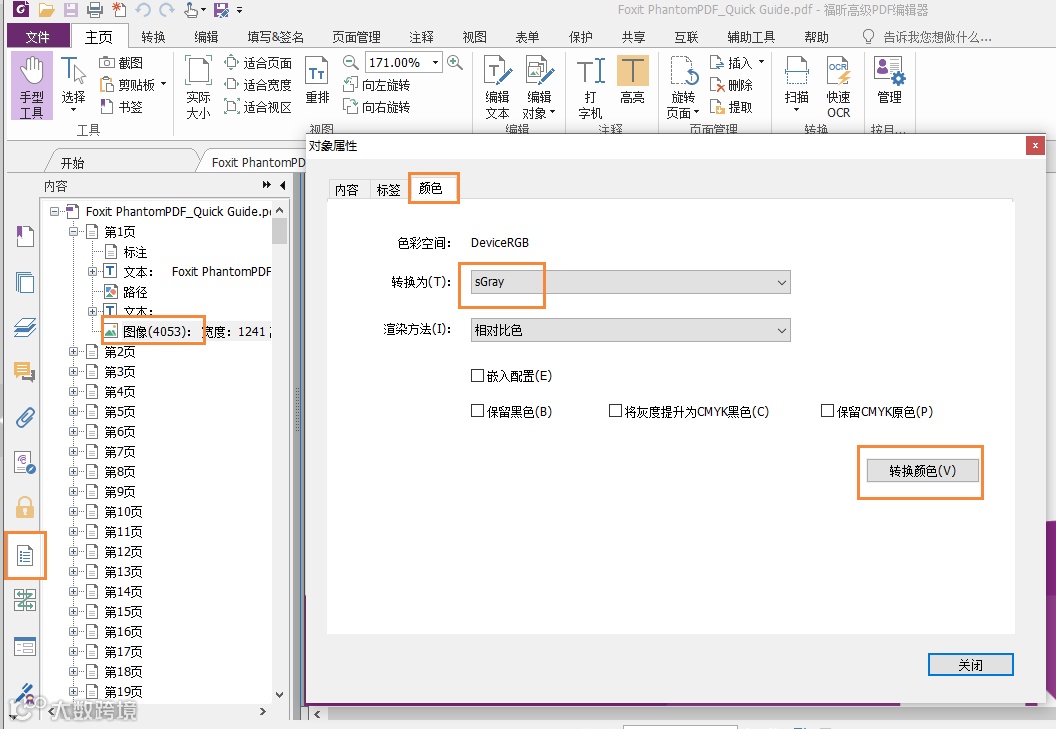Check Preserve CMYK Primaries (保留CMYK原色) checkbox
The image size is (1056, 729).
[x=828, y=411]
